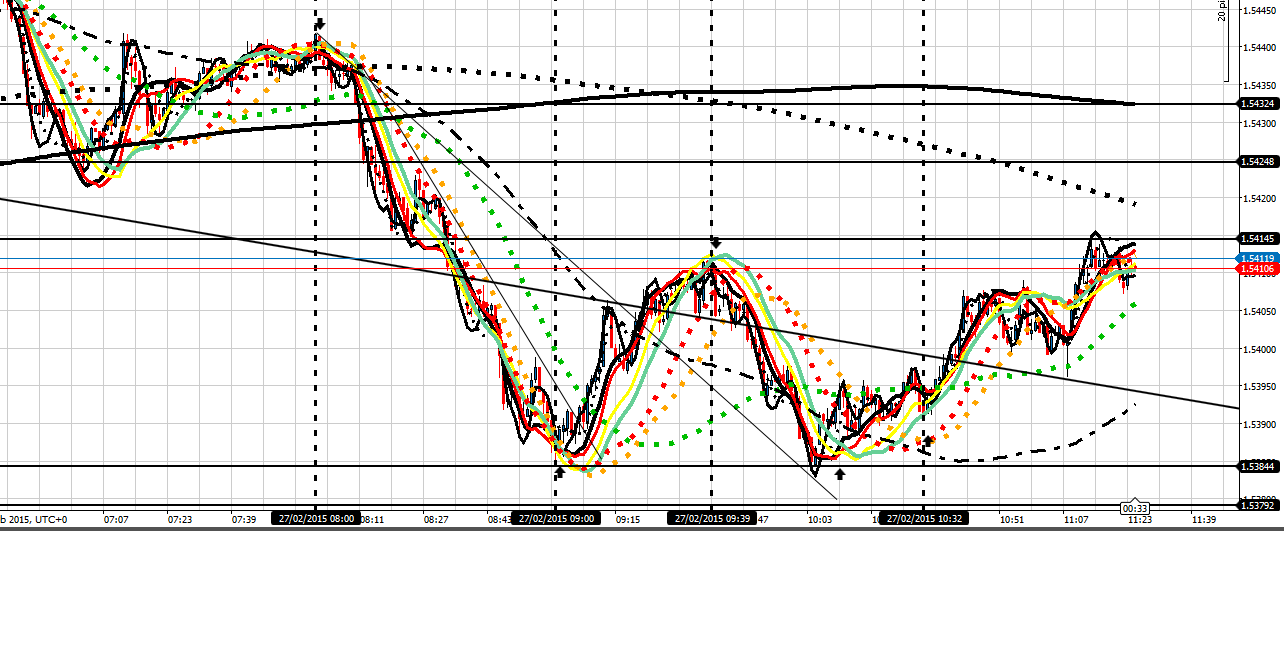Viewport: 1284px width, 661px height.
Task: Select the 27/02/2015 09:39 time label
Action: [x=711, y=519]
